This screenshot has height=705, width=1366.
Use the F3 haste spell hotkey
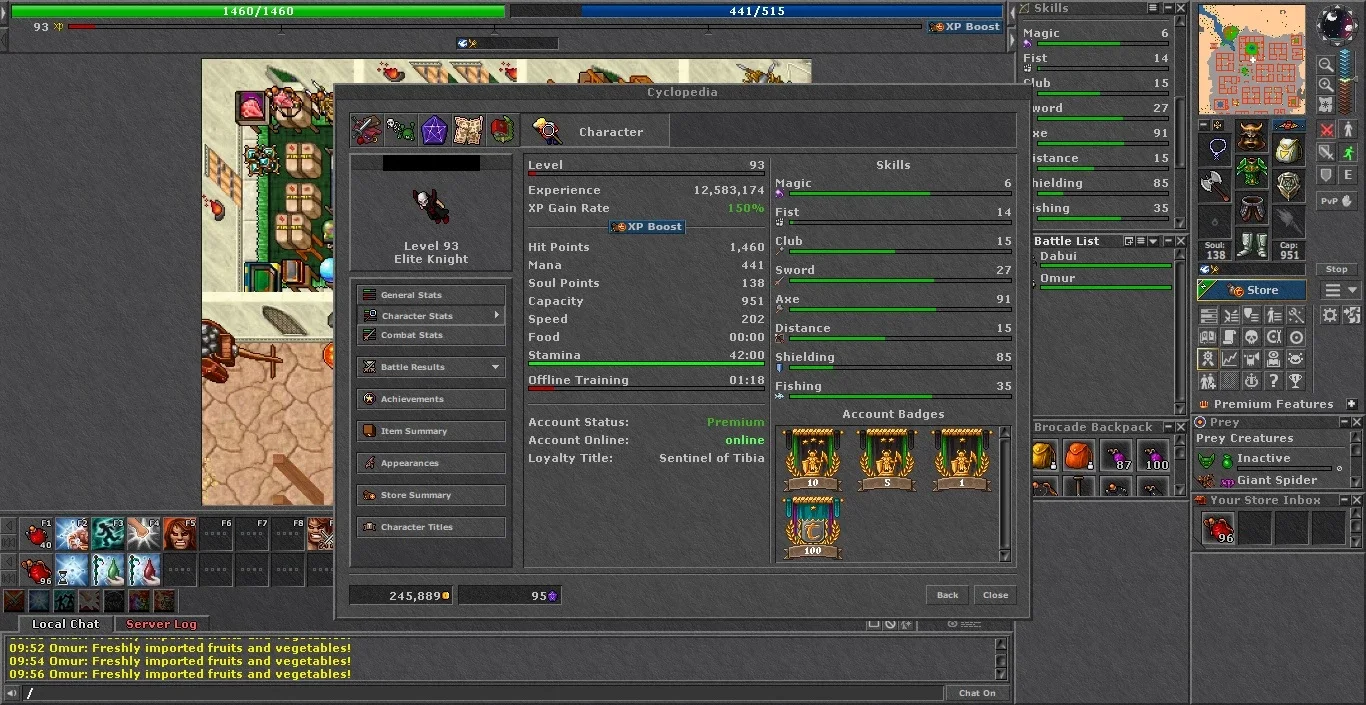pos(109,534)
